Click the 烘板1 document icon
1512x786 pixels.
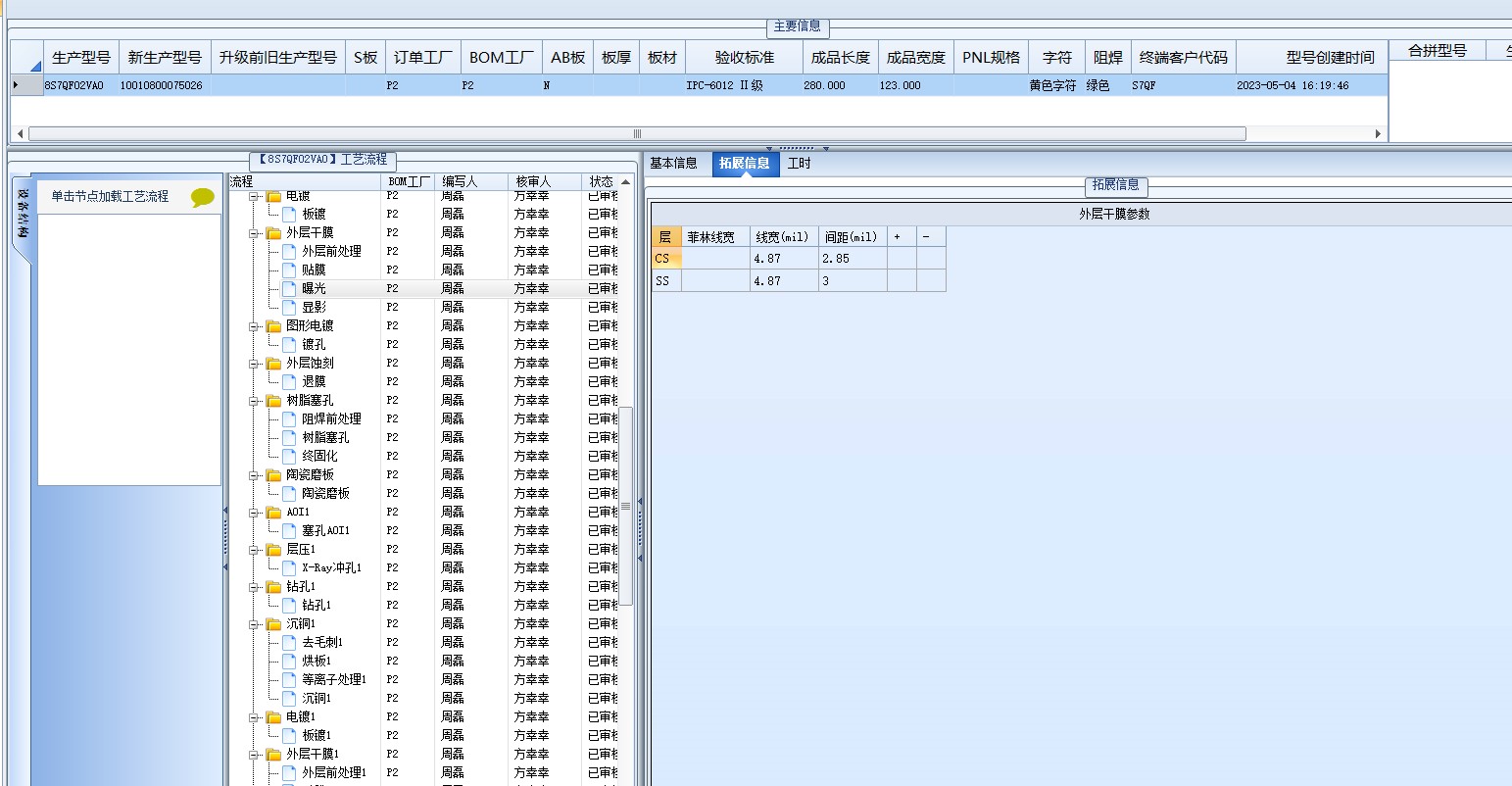[x=289, y=661]
